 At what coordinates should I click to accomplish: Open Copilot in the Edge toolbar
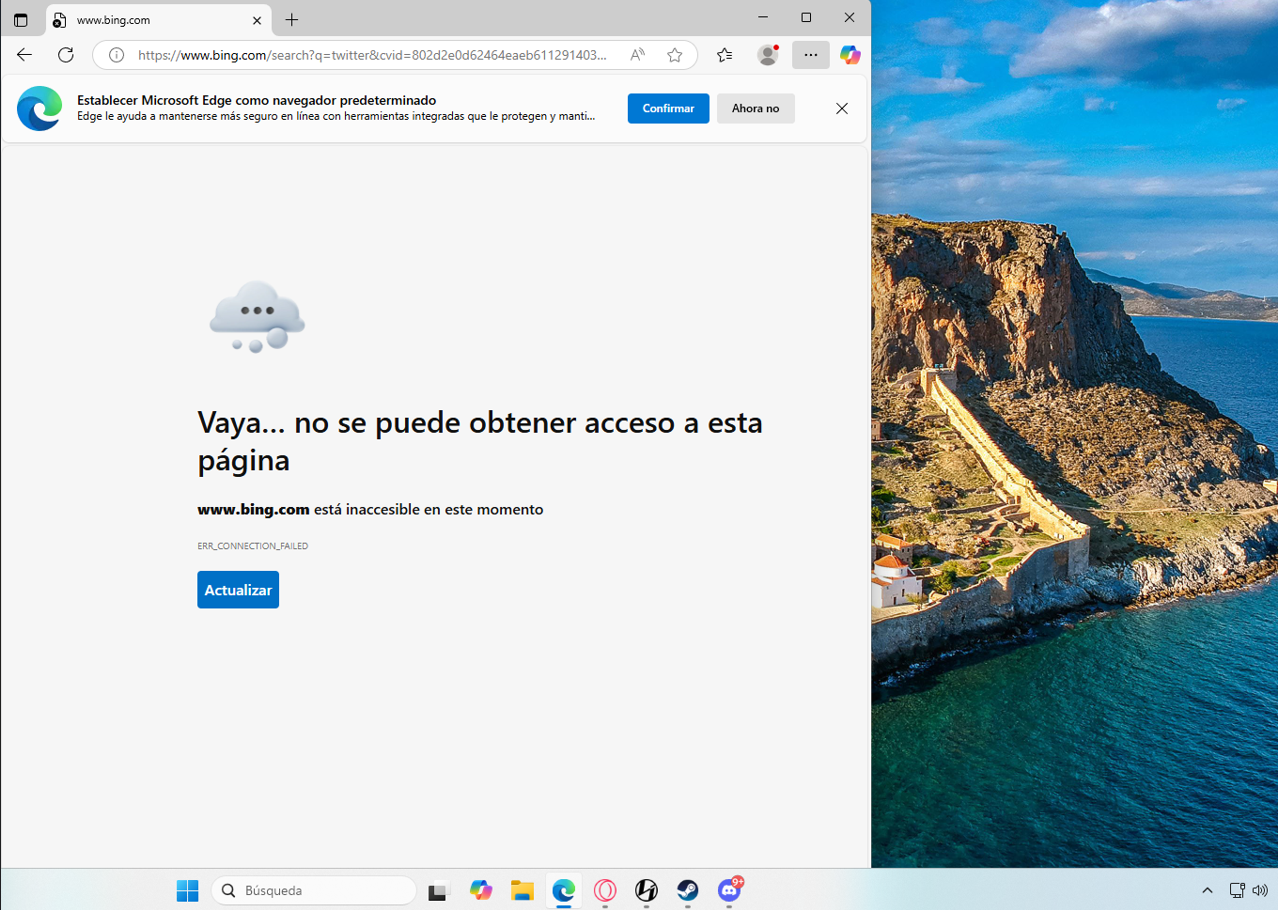pyautogui.click(x=850, y=55)
